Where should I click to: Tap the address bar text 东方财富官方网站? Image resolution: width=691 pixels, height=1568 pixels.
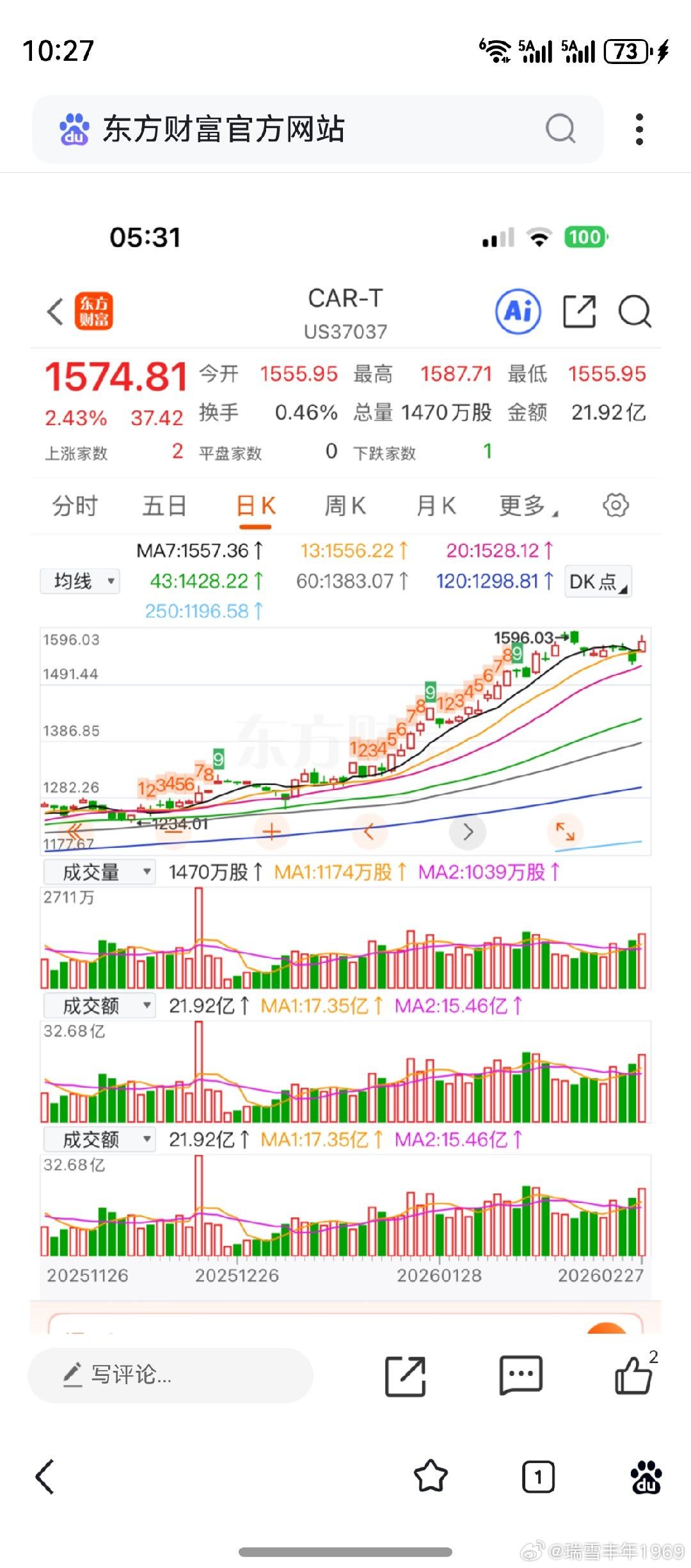pyautogui.click(x=224, y=129)
